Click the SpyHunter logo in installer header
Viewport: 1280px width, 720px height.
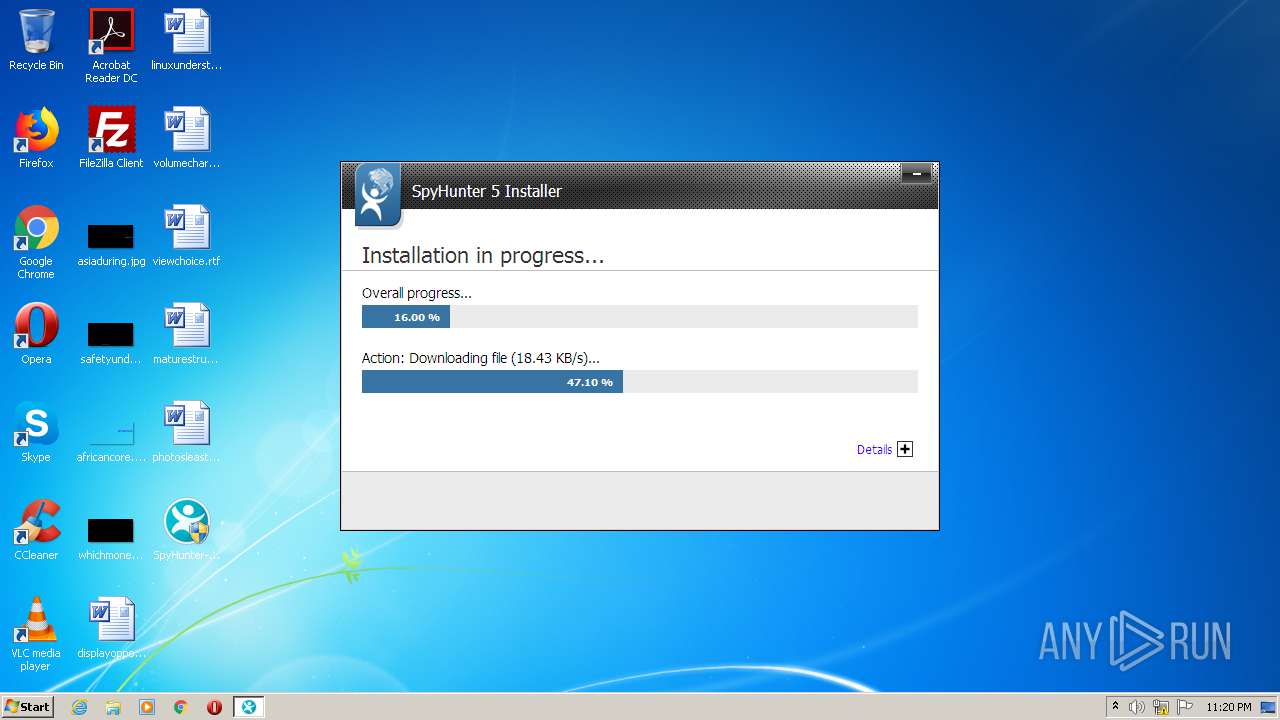(377, 195)
